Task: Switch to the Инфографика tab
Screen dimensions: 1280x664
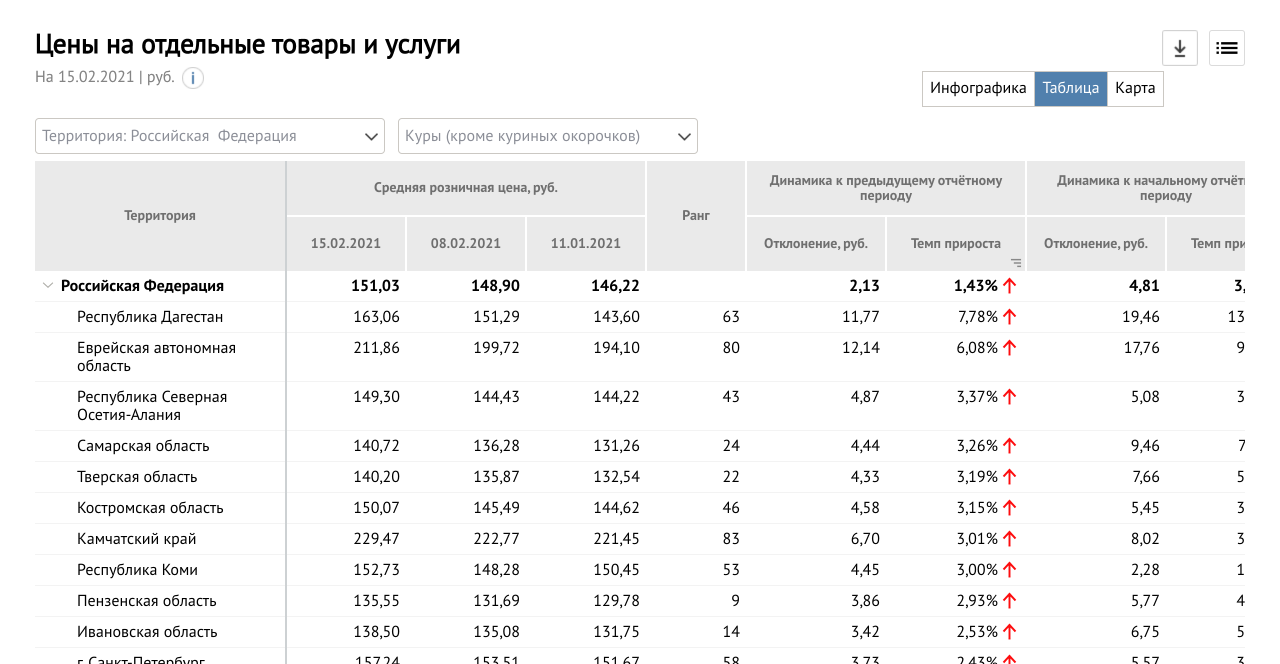Action: coord(978,88)
